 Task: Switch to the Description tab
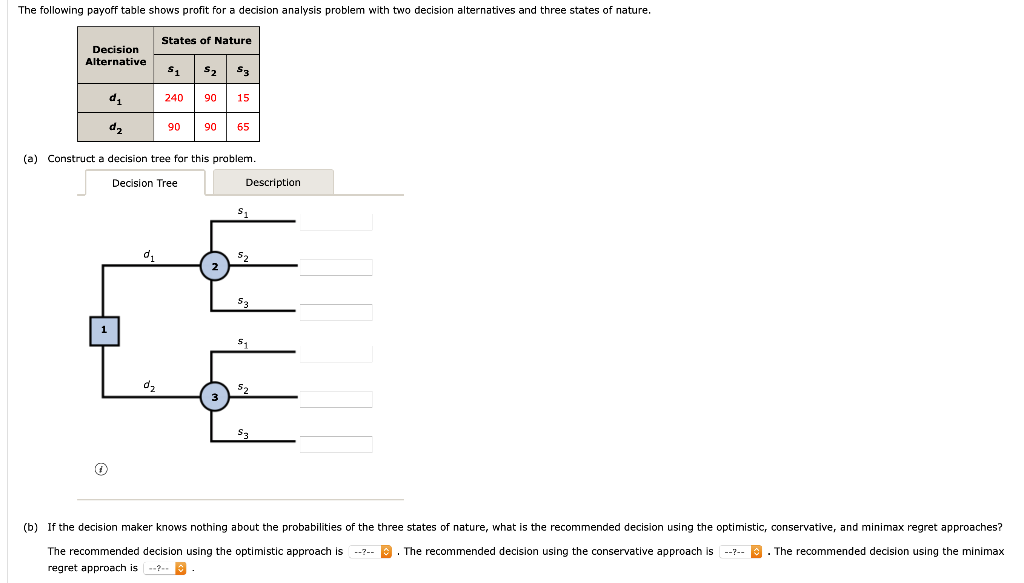click(x=273, y=182)
